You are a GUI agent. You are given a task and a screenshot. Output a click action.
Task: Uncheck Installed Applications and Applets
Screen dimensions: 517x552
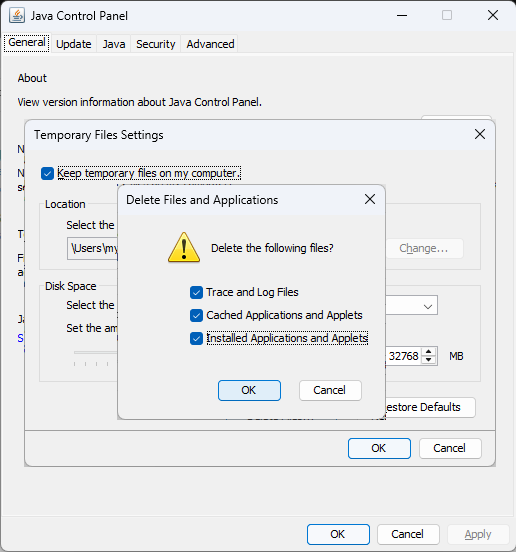(196, 338)
